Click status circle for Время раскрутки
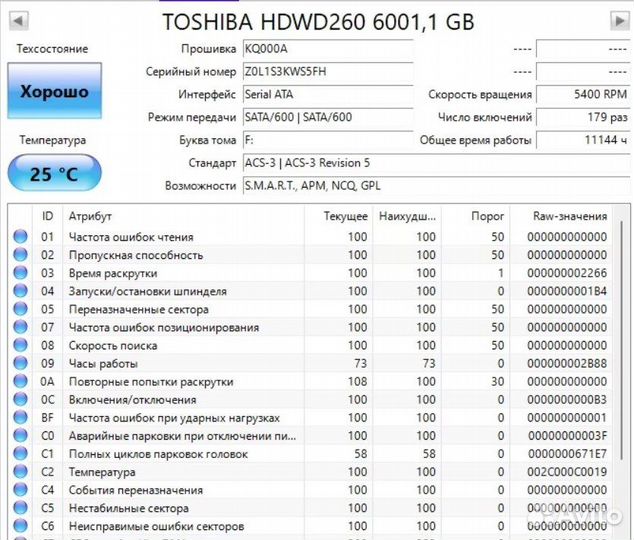Viewport: 634px width, 540px height. 20,273
